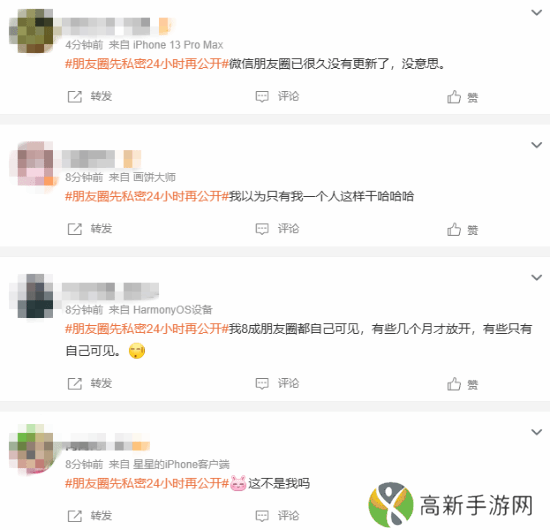The image size is (550, 530).
Task: Open hashtag #朋友圈先私密24小时再公开# in first post
Action: 147,64
